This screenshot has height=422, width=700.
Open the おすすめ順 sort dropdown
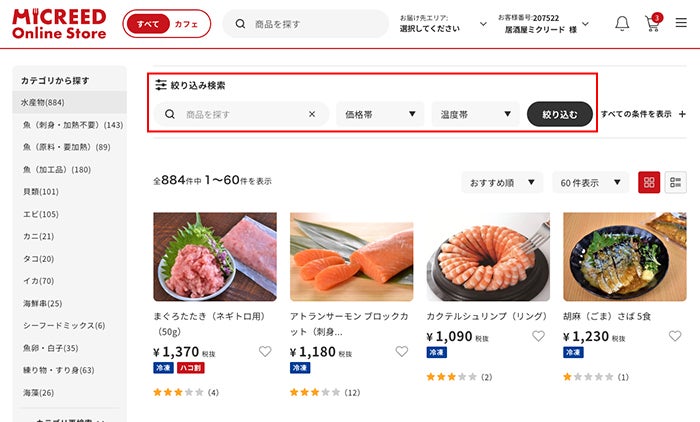pos(502,182)
